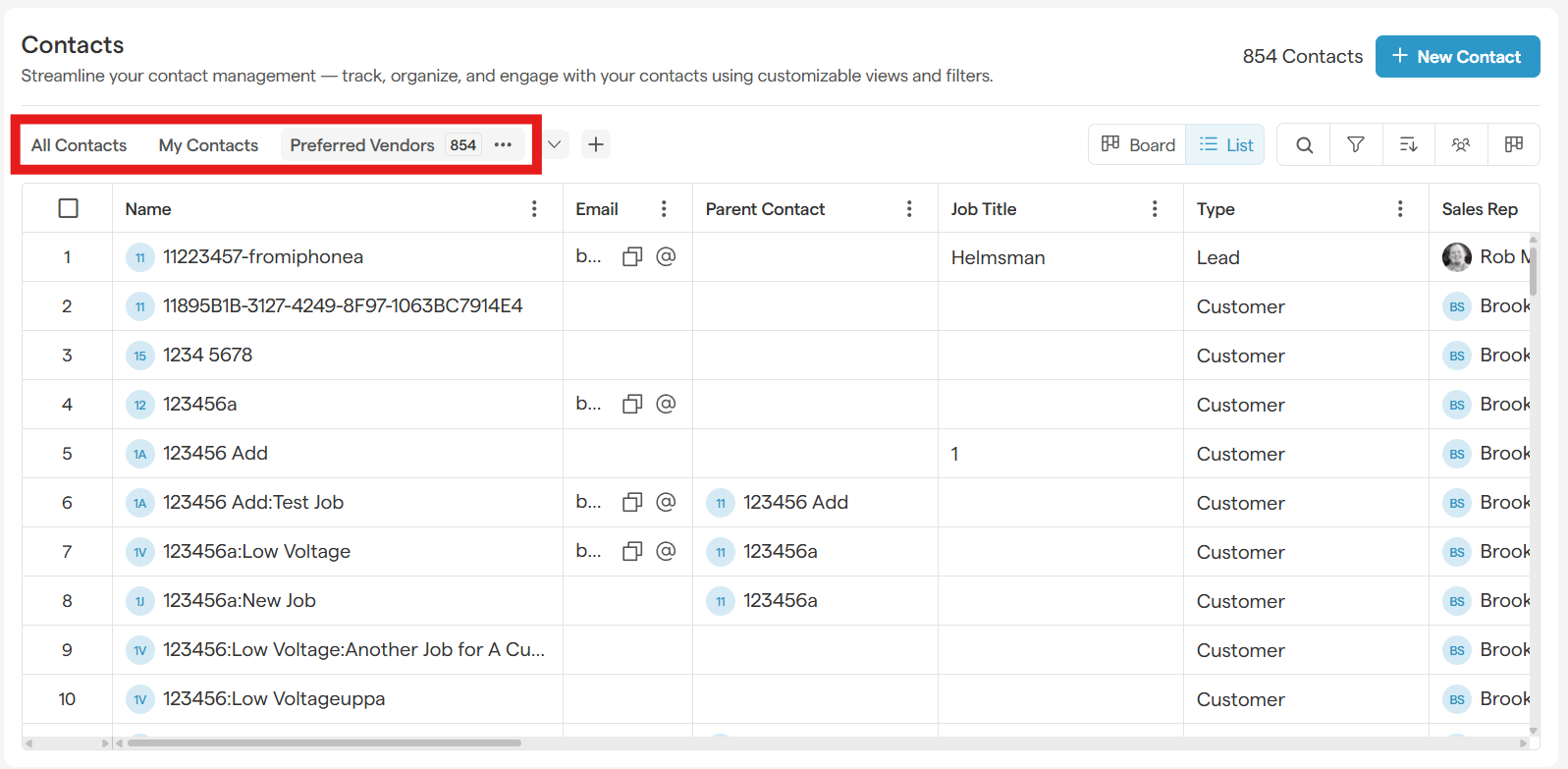
Task: Click the @ email icon for 123456a
Action: click(666, 404)
